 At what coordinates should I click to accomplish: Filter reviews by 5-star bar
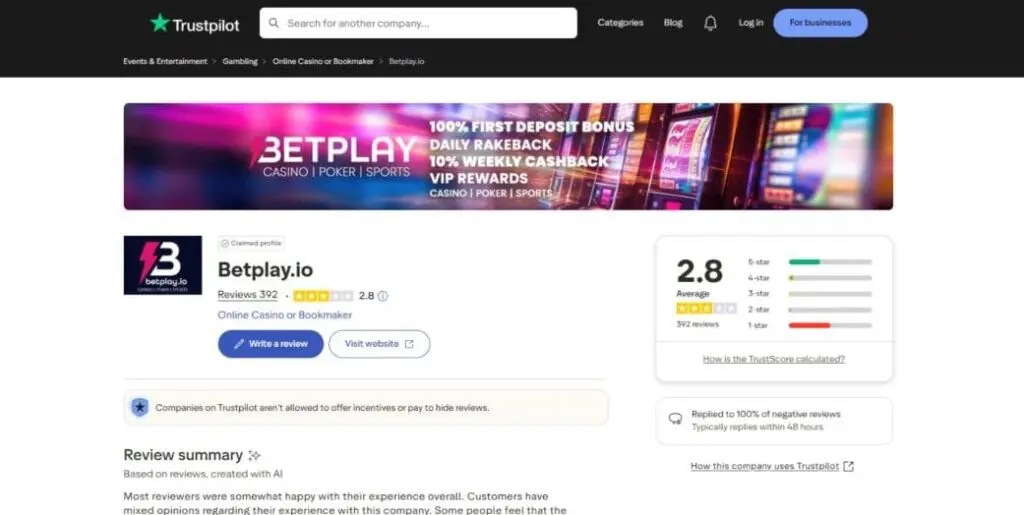(829, 262)
